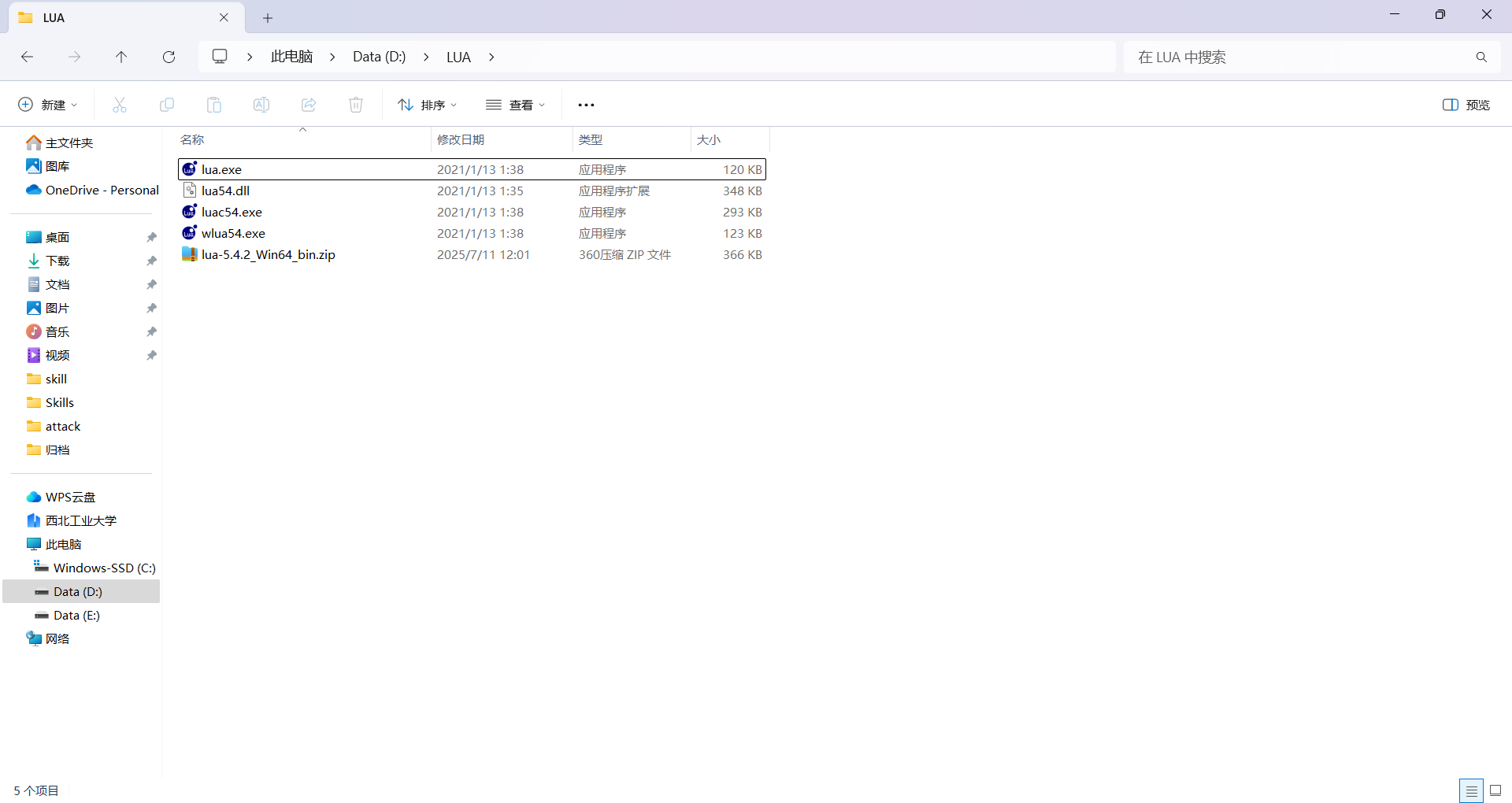
Task: Switch to large thumbnails view in status bar
Action: point(1495,790)
